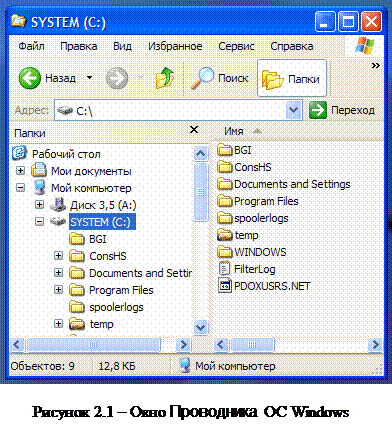The height and width of the screenshot is (446, 392).
Task: Open the Вид menu
Action: [x=122, y=46]
